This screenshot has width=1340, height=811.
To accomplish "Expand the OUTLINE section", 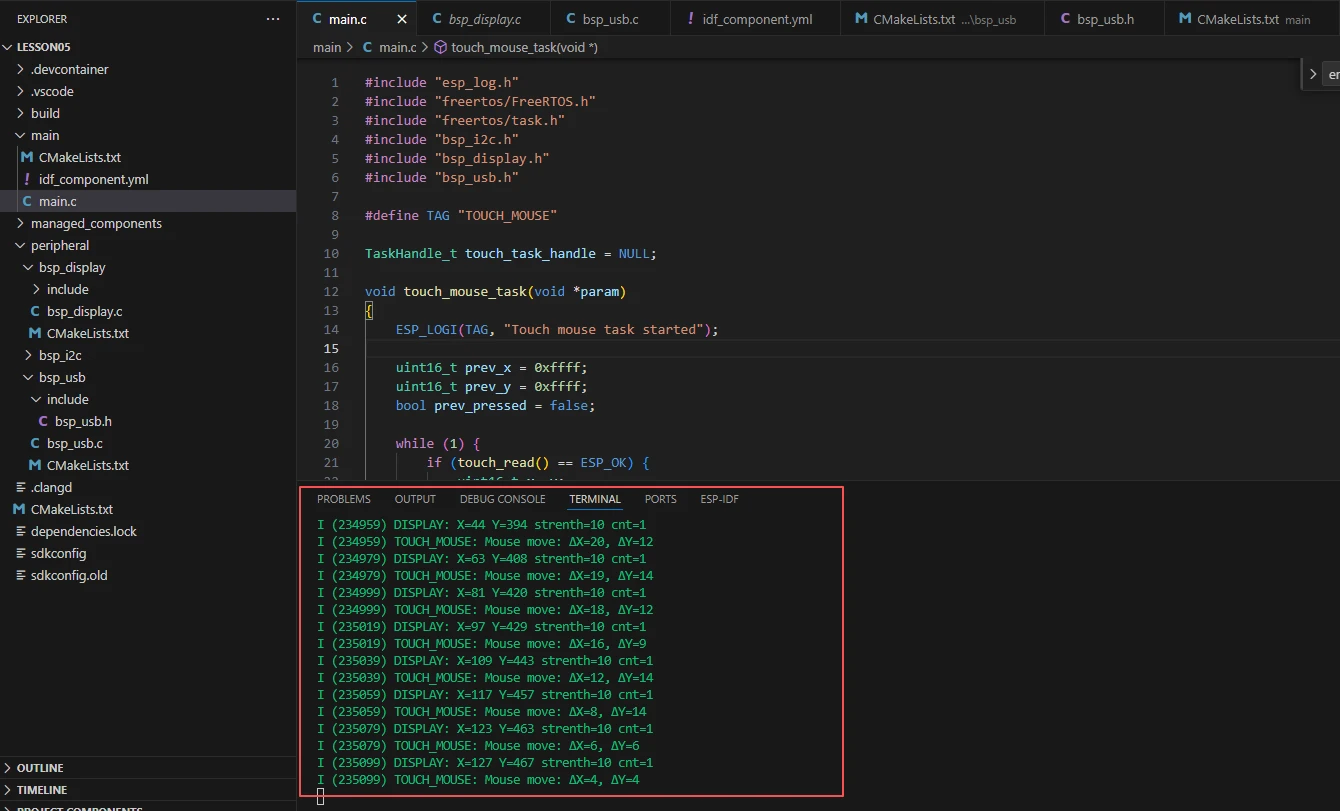I will coord(40,768).
